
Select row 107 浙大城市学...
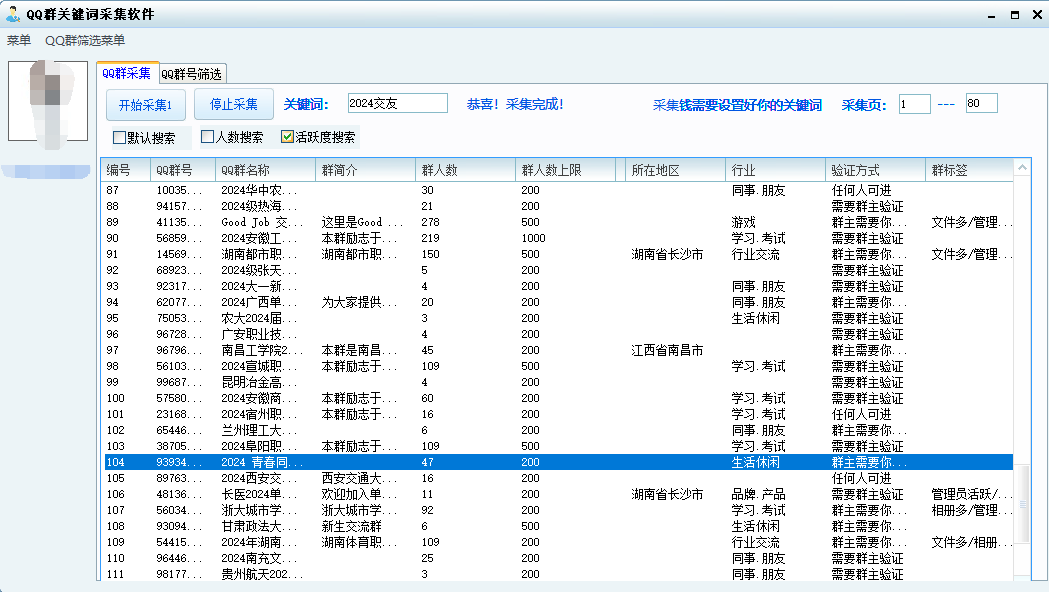click(559, 510)
